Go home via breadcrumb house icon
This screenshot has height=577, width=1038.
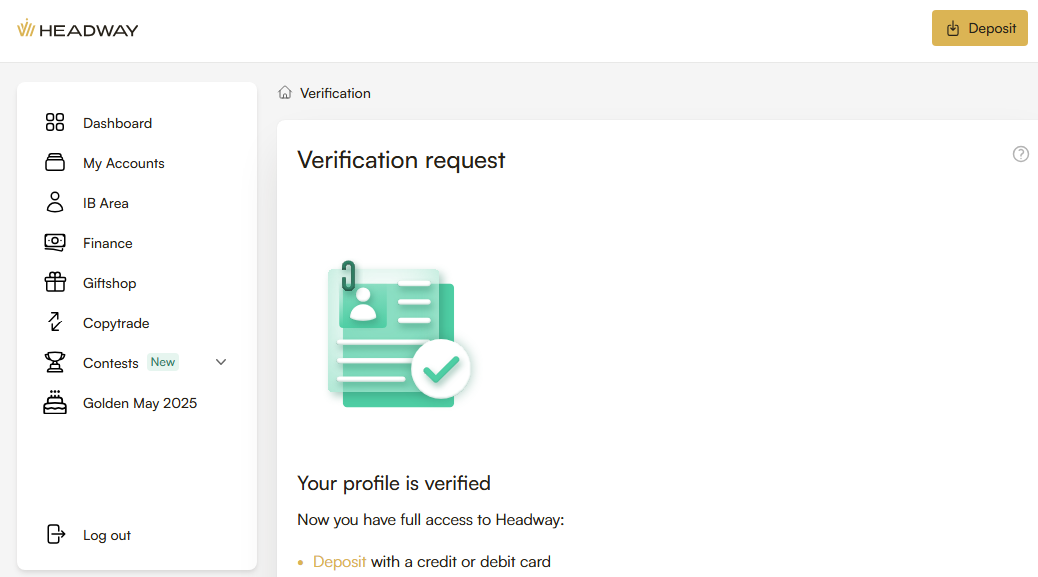click(x=285, y=93)
